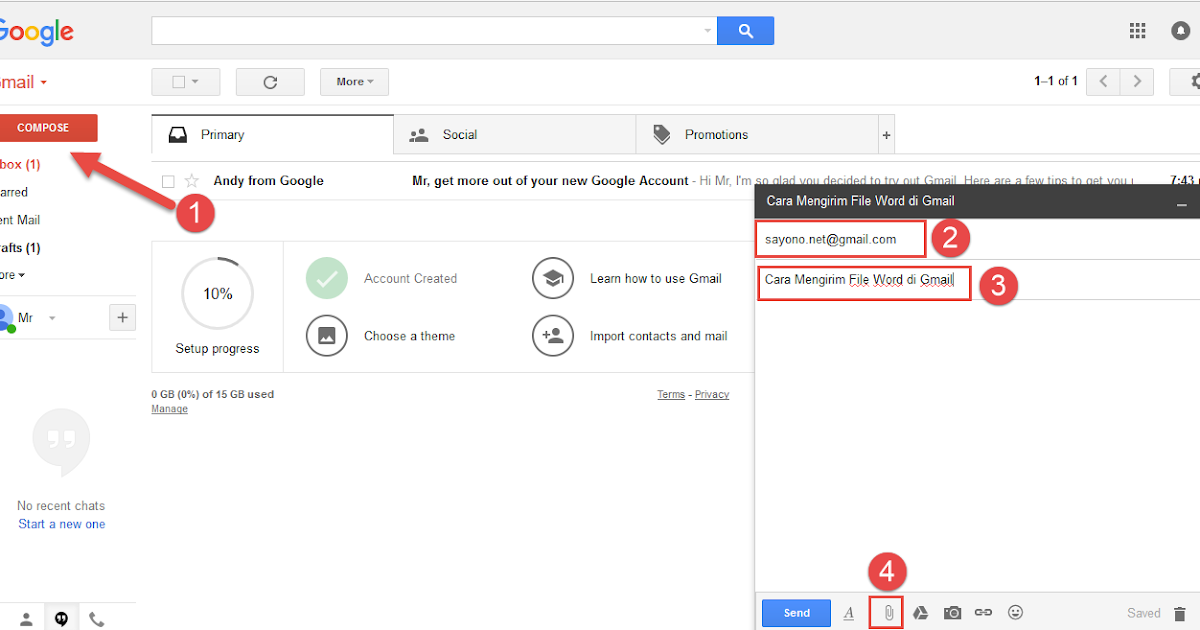Attach files using the paperclip icon
This screenshot has height=630, width=1200.
(x=886, y=613)
